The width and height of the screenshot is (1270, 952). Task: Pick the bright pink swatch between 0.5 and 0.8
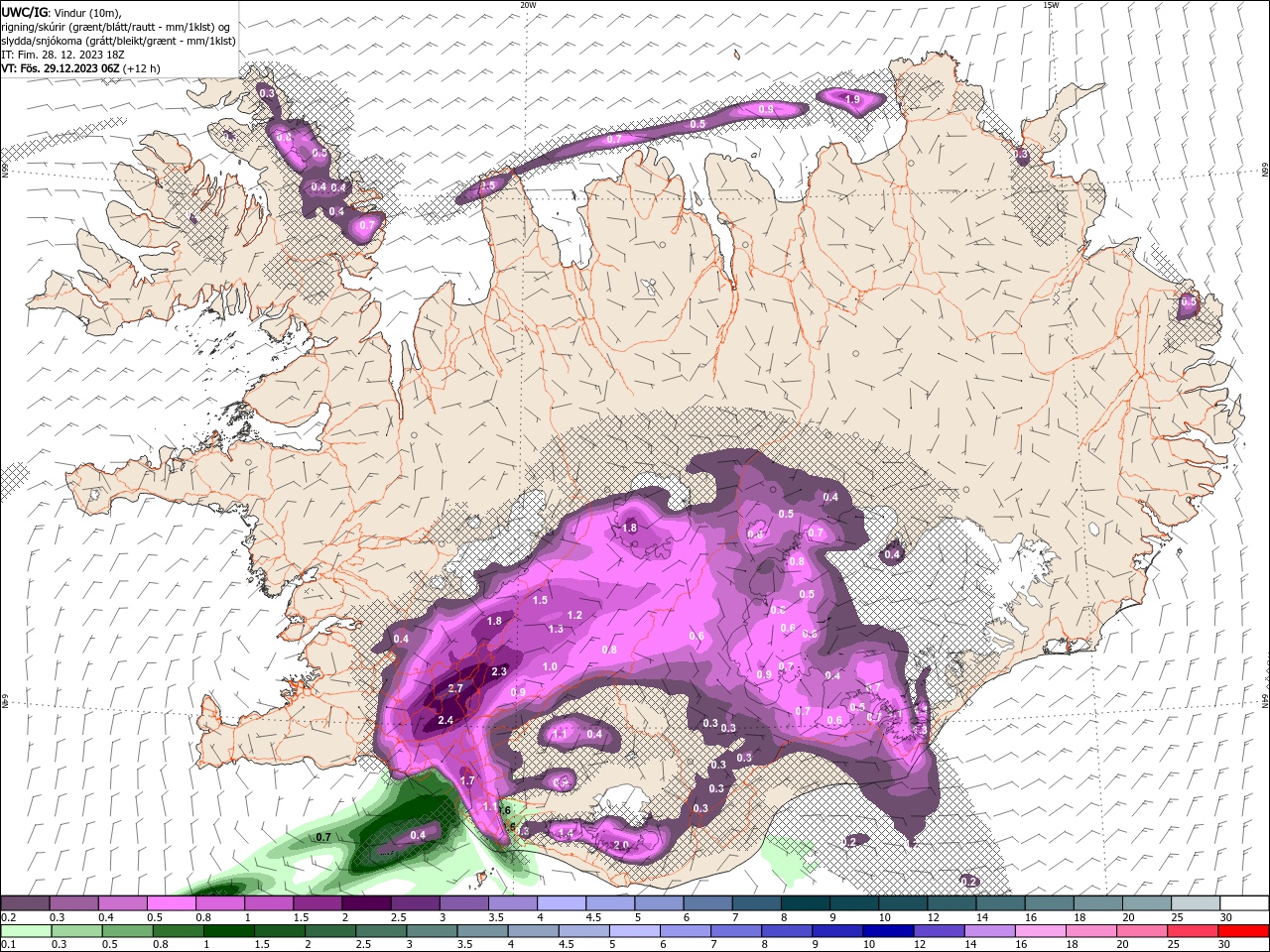click(171, 903)
